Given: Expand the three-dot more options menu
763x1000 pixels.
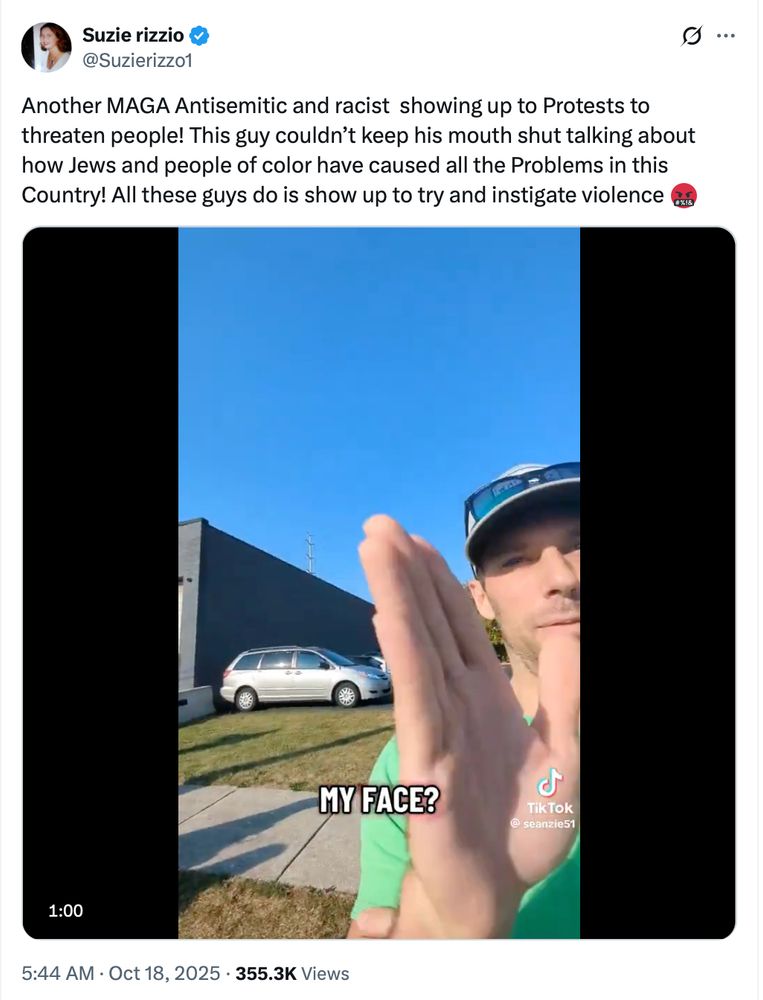Looking at the screenshot, I should 726,36.
